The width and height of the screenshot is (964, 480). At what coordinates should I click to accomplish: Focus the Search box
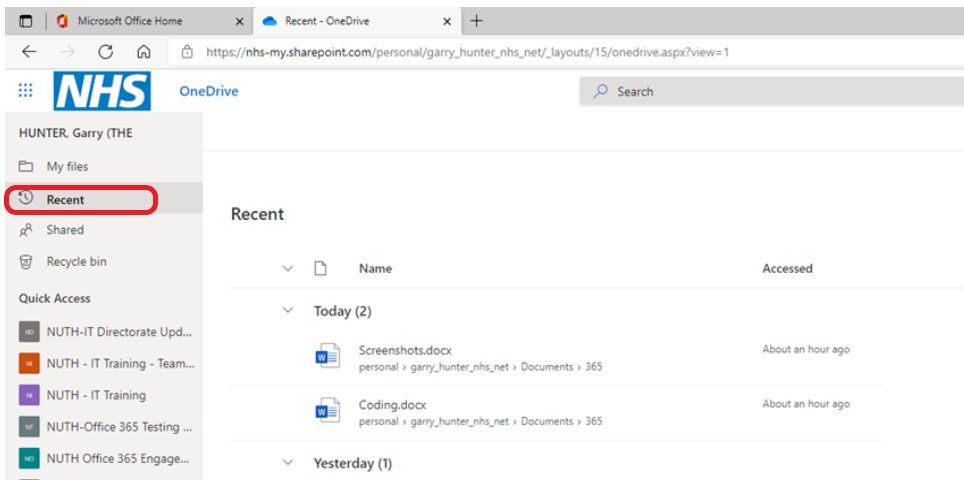click(x=772, y=92)
